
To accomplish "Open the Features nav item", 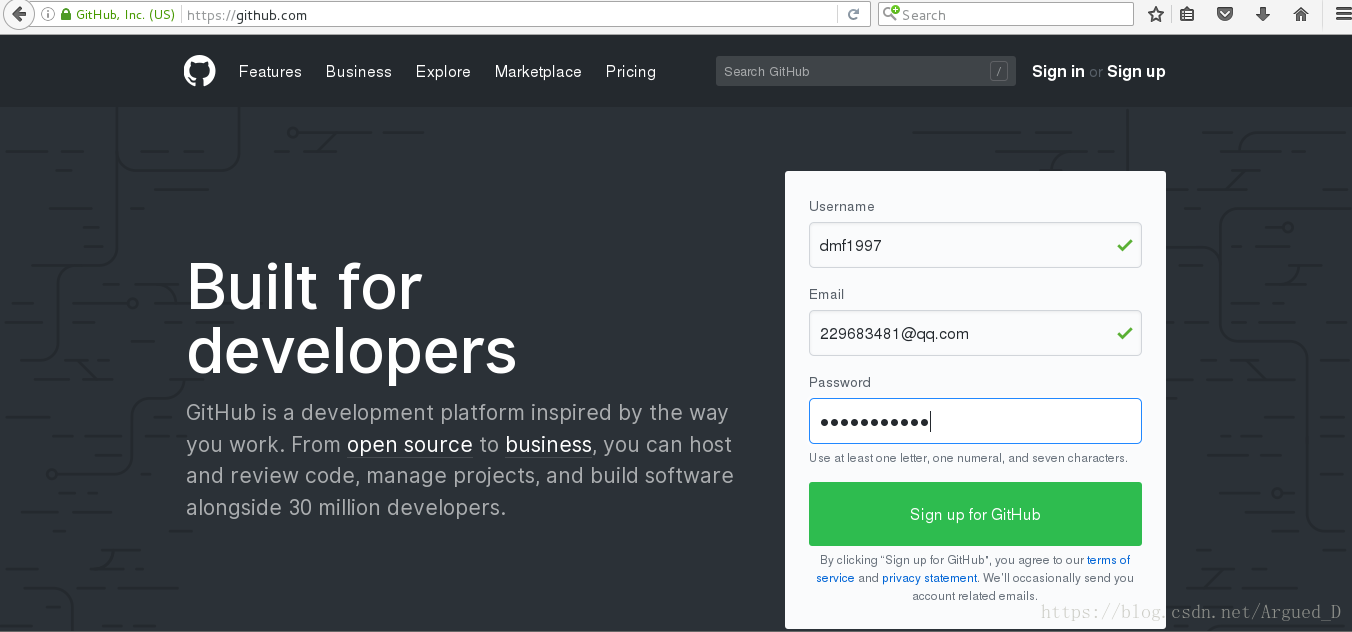I will coord(270,71).
